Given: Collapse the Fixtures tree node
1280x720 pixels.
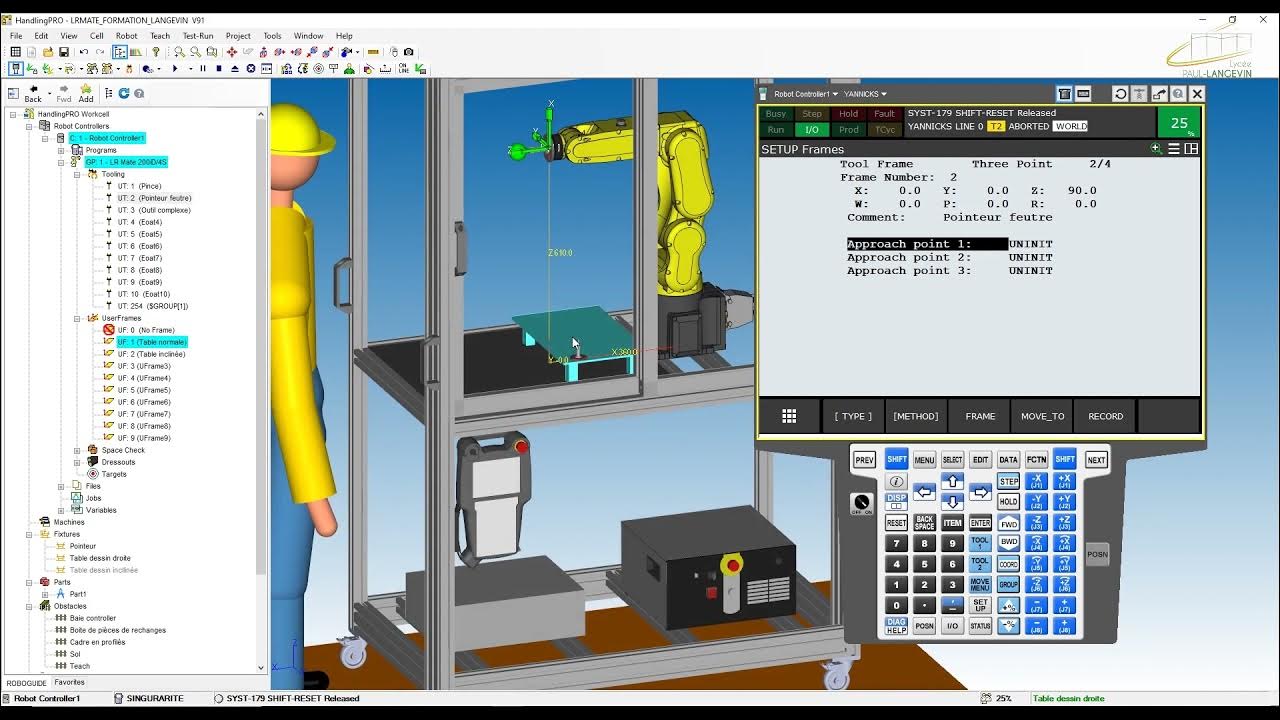Looking at the screenshot, I should (29, 534).
